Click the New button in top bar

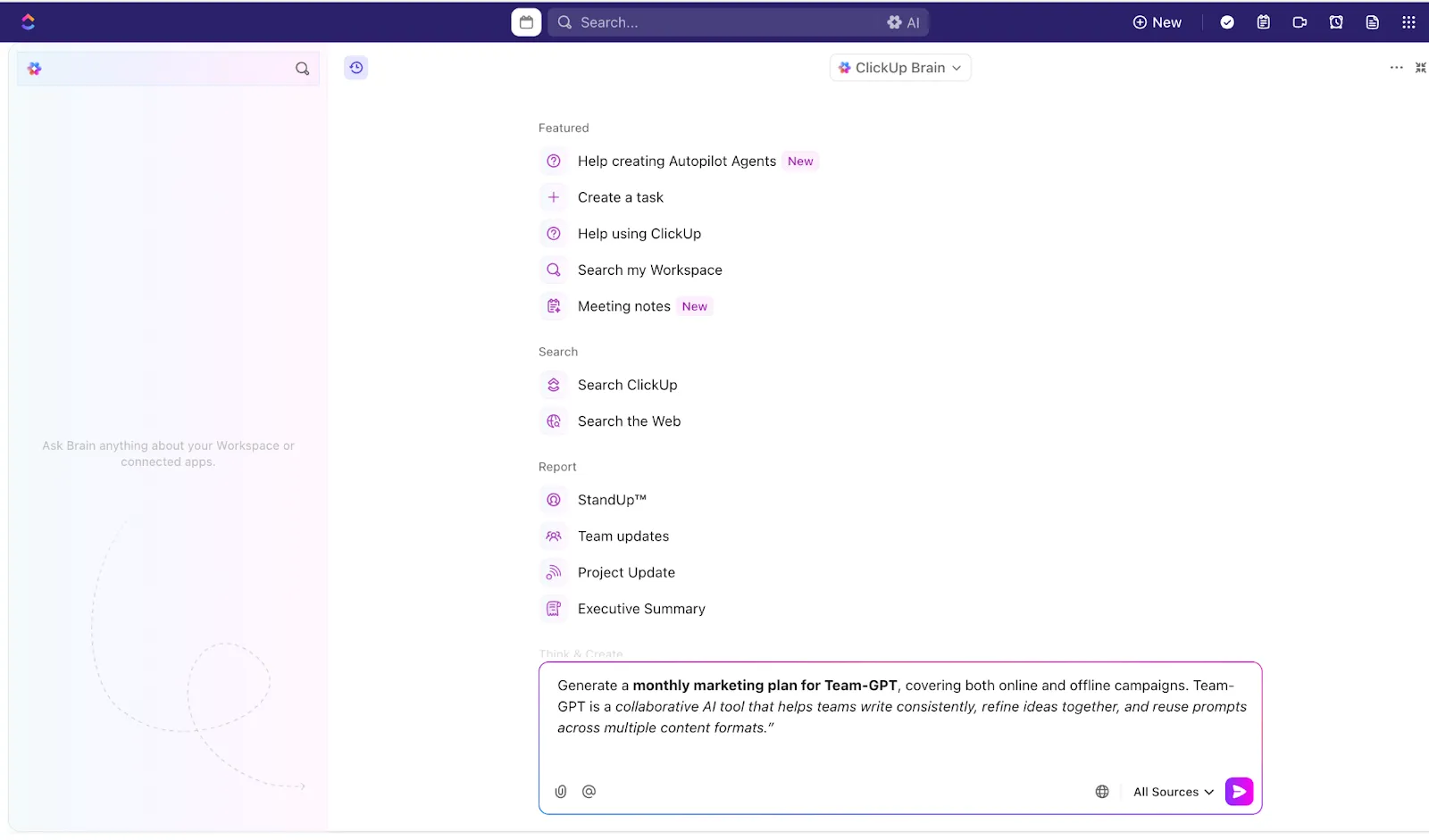pos(1157,22)
